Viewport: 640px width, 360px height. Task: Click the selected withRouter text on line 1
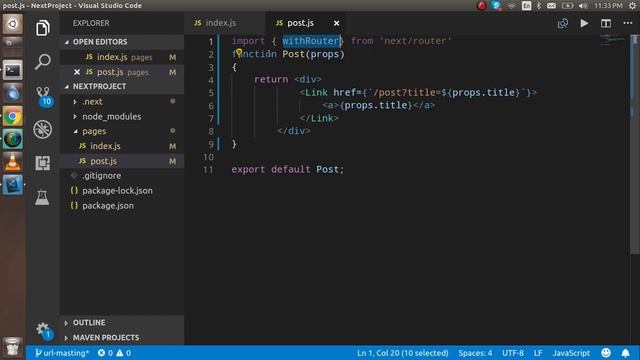pyautogui.click(x=311, y=41)
